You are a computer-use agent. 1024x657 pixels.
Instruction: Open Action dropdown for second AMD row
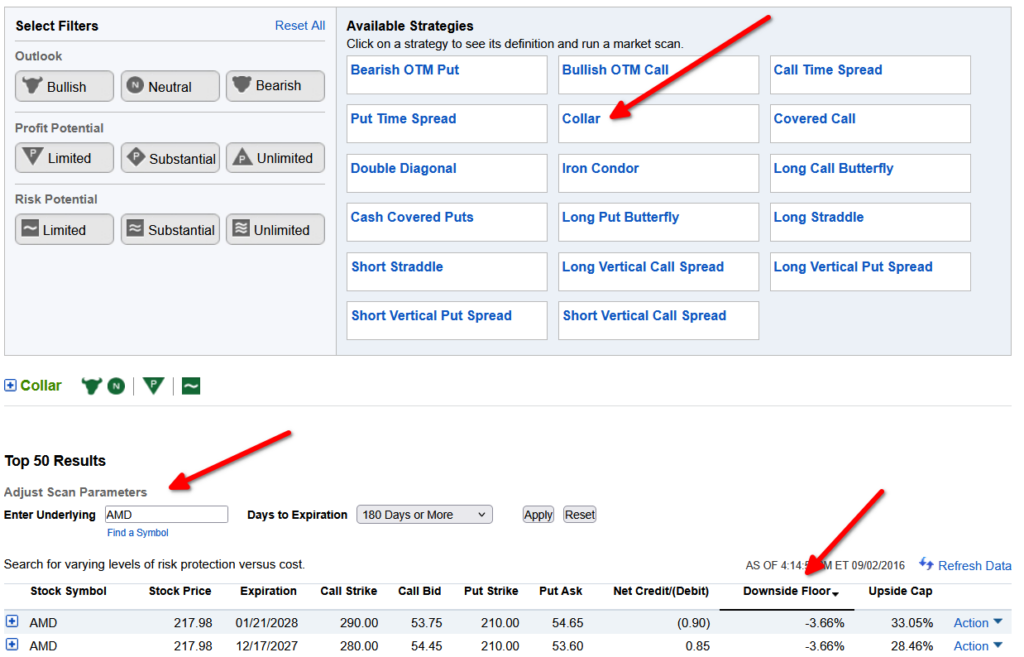tap(977, 646)
